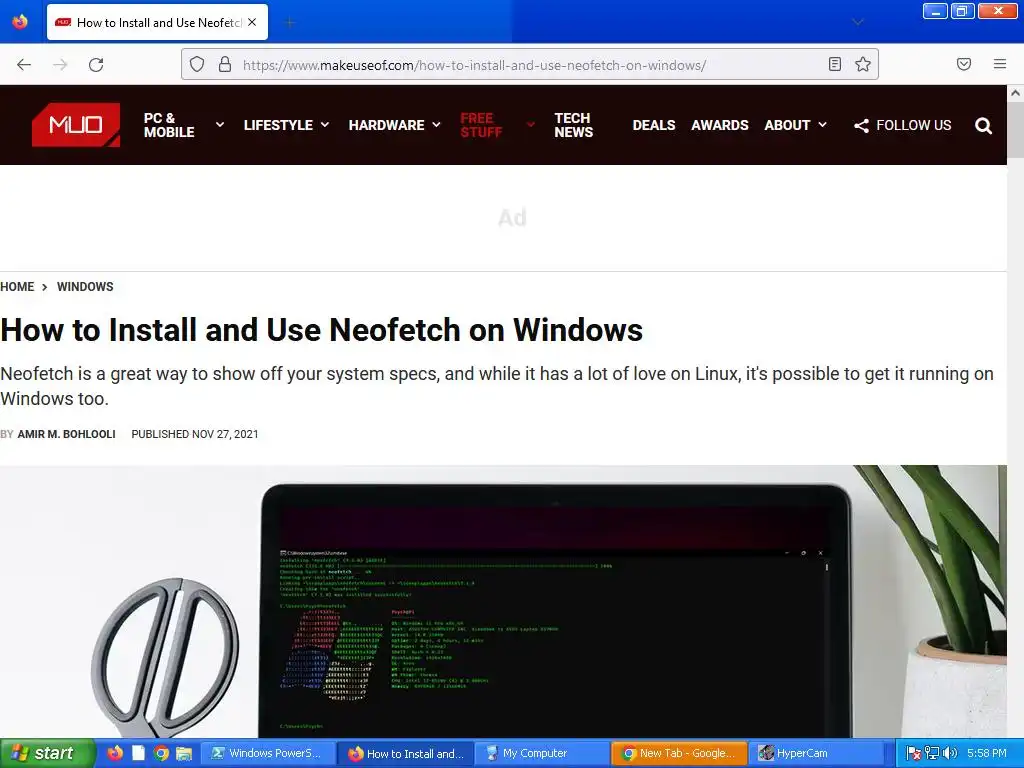Open the Windows Start menu
Image resolution: width=1024 pixels, height=768 pixels.
tap(47, 753)
